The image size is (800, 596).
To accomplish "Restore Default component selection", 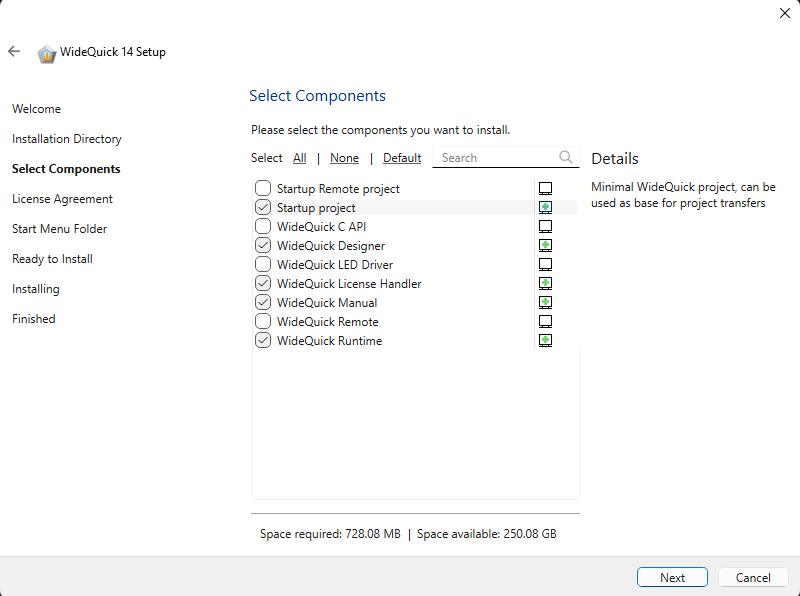I will tap(402, 158).
